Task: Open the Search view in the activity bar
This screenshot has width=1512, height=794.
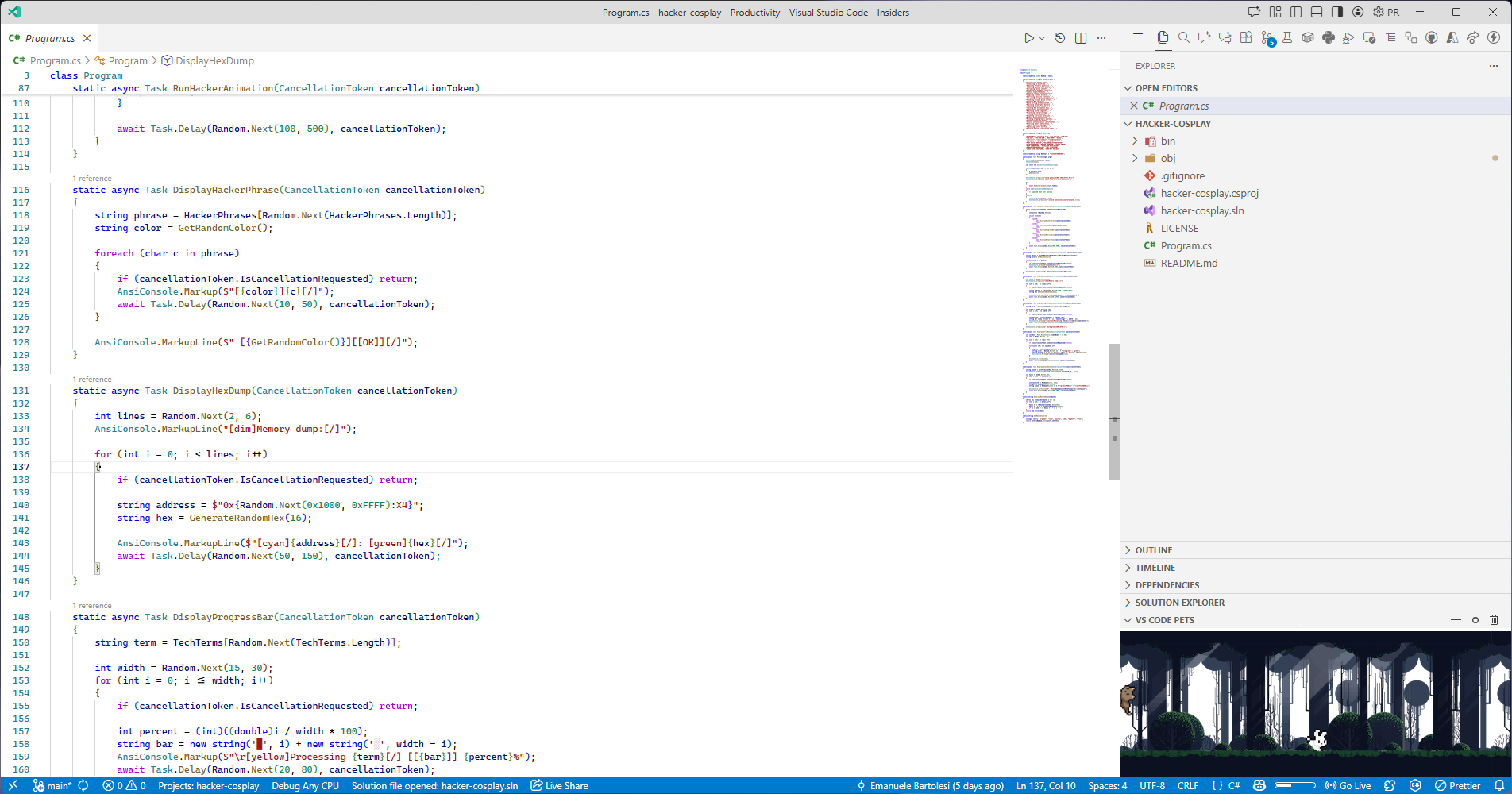Action: [1183, 37]
